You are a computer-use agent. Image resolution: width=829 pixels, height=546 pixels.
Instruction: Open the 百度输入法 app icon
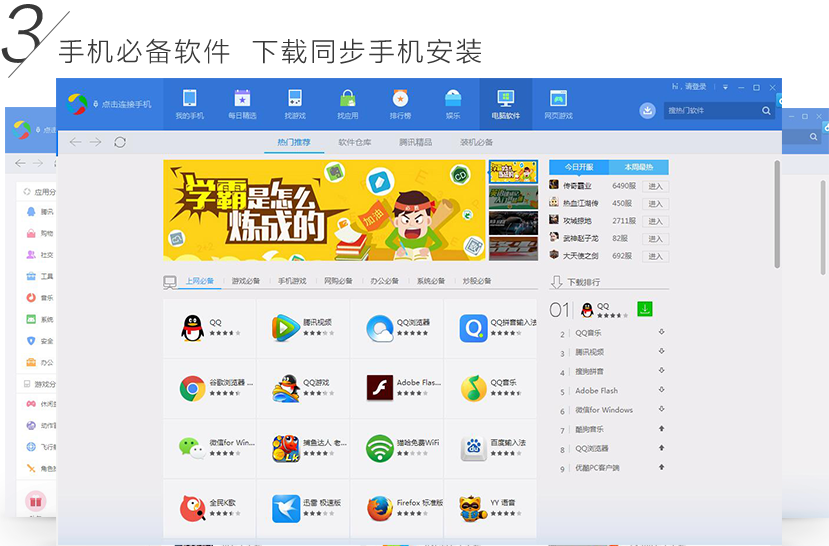473,448
